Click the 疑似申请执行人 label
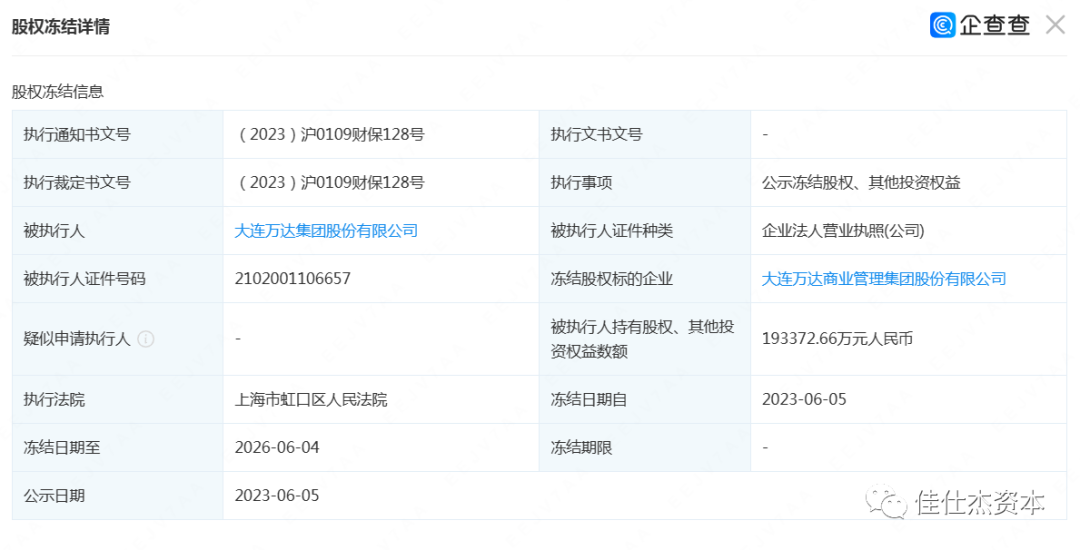The height and width of the screenshot is (550, 1080). click(x=77, y=339)
